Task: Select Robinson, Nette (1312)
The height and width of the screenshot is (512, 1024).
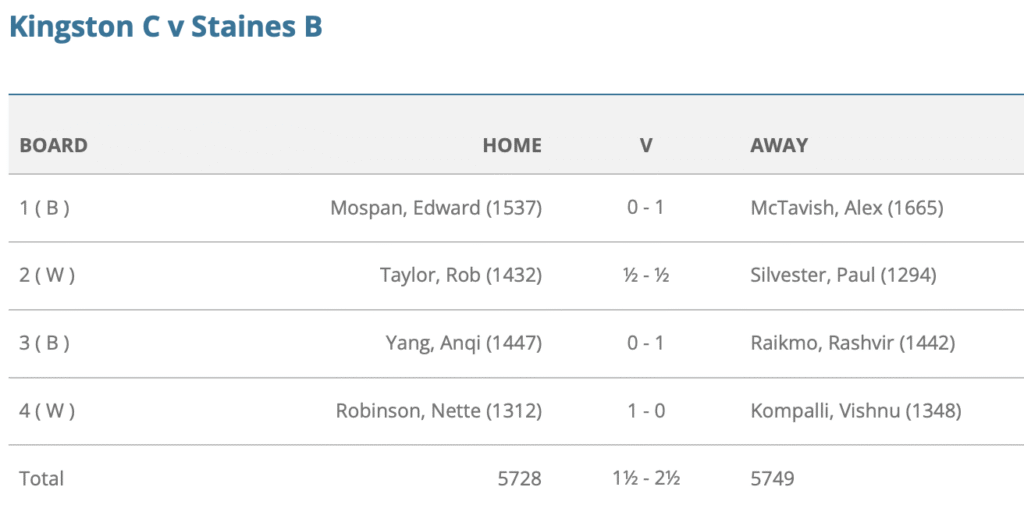Action: tap(439, 411)
